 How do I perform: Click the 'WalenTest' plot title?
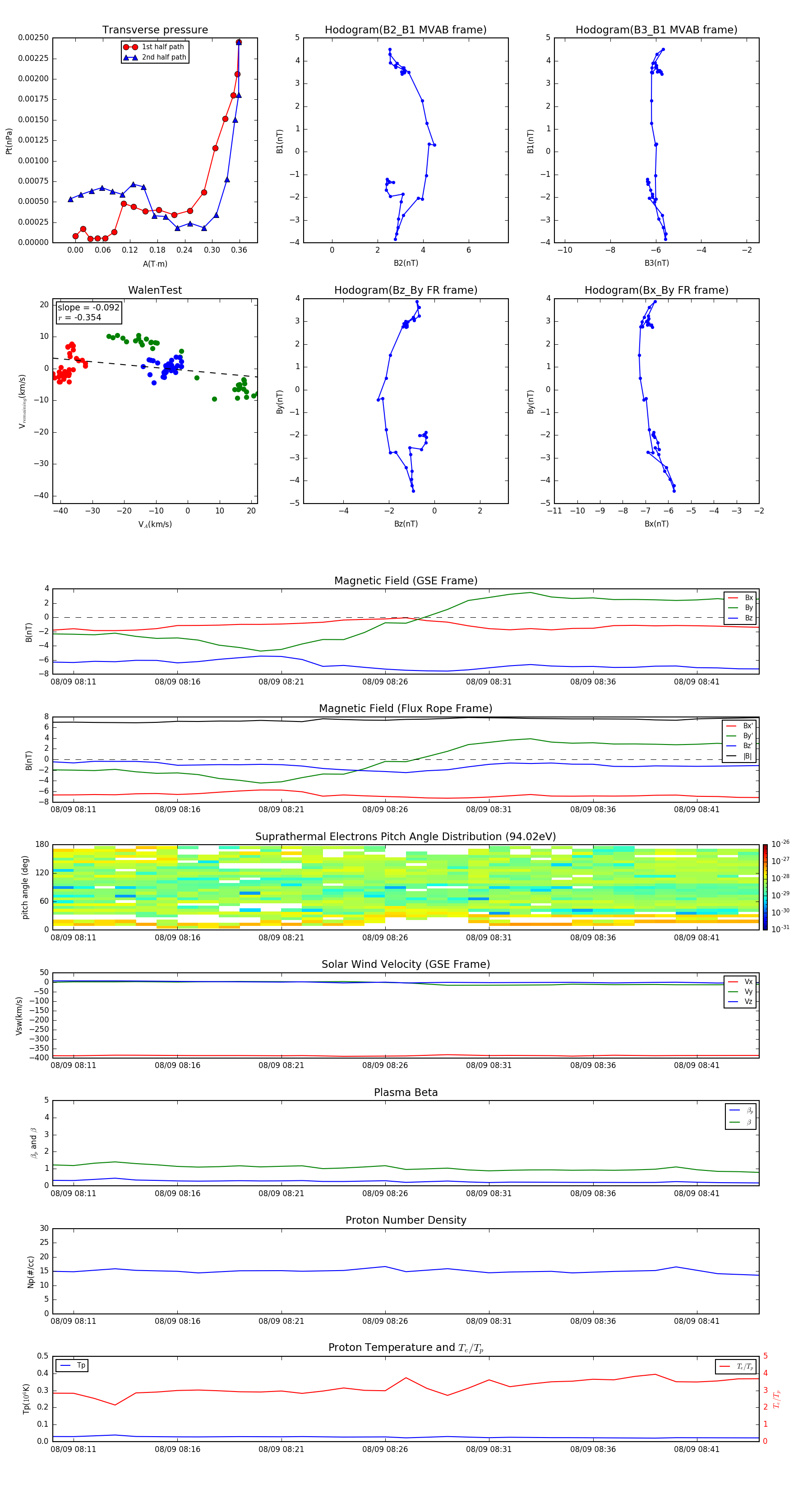pos(155,290)
